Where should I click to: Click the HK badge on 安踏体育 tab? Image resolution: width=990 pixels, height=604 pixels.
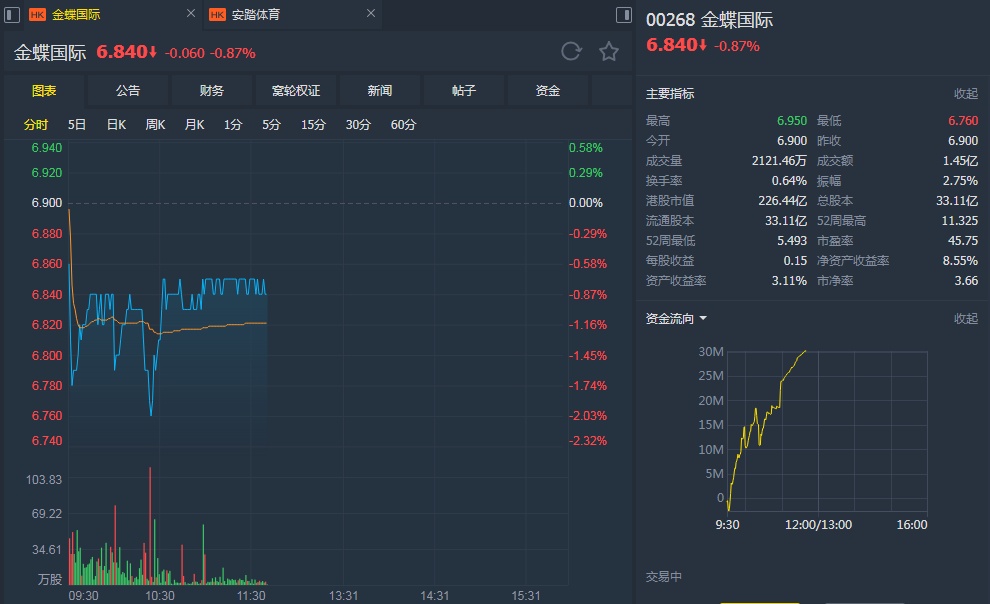217,15
